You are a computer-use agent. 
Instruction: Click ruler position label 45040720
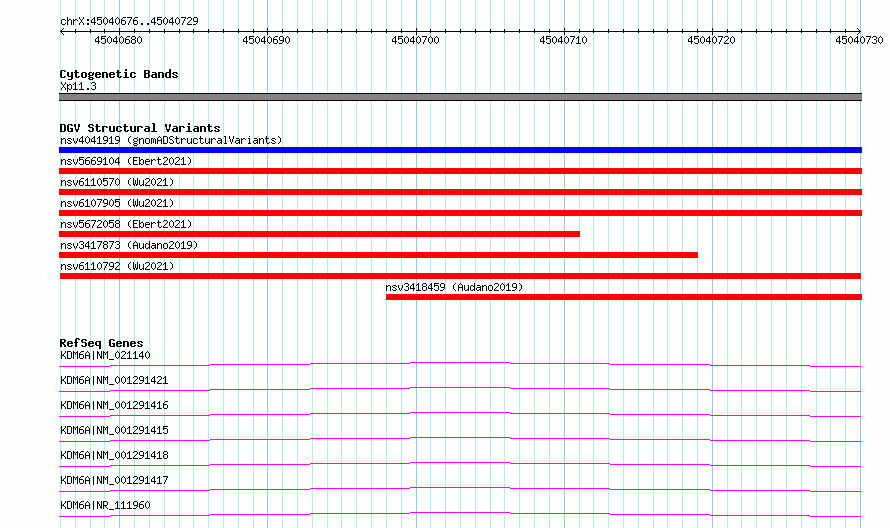click(711, 40)
